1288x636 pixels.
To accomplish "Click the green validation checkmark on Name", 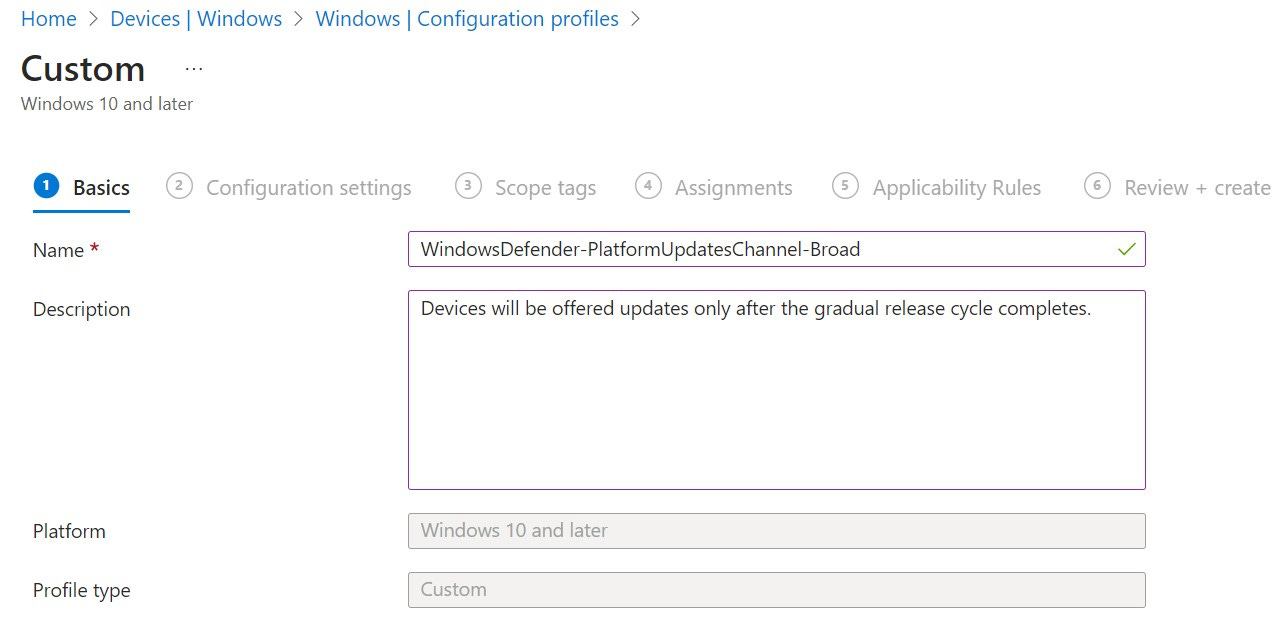I will coord(1126,249).
